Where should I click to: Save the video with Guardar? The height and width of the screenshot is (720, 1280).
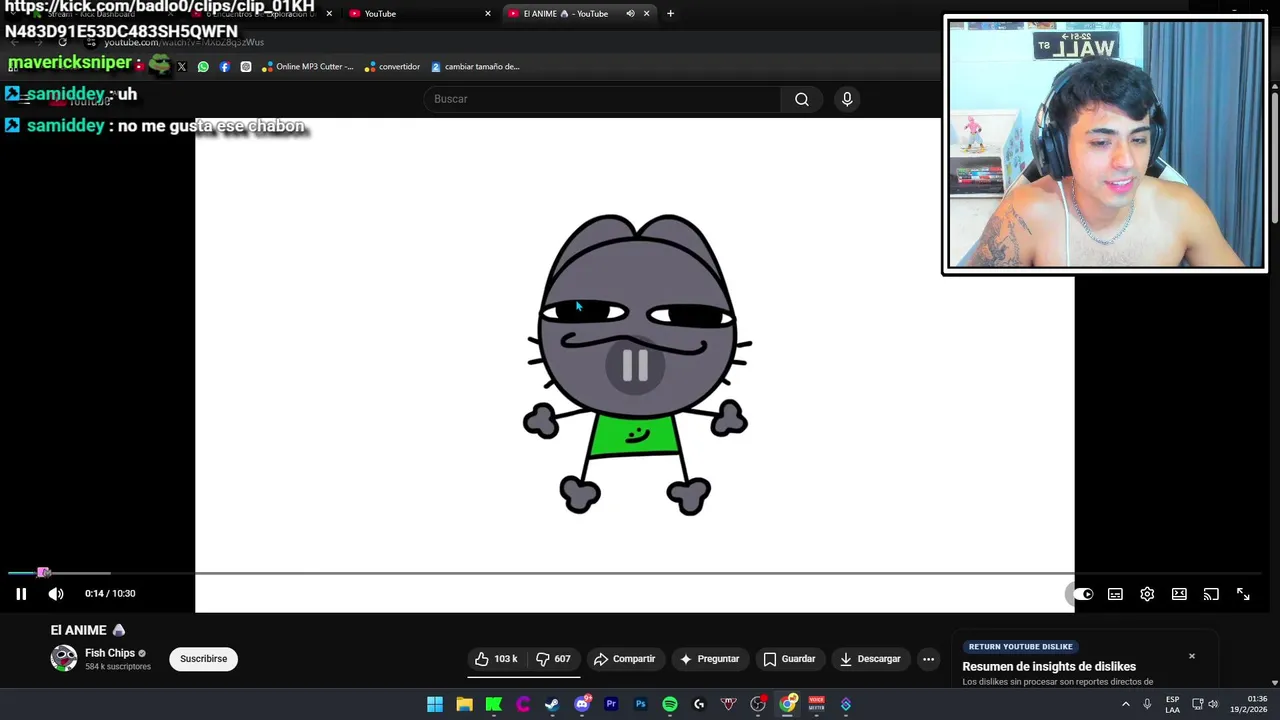pyautogui.click(x=789, y=659)
